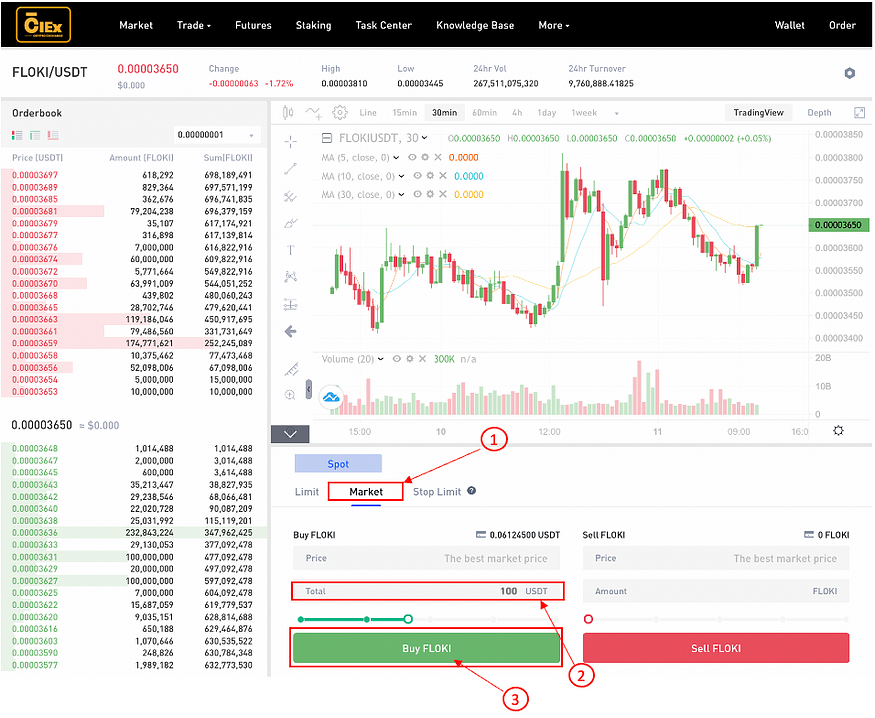Screen dimensions: 875x718
Task: Toggle MA 30 indicator visibility eye
Action: [x=417, y=194]
